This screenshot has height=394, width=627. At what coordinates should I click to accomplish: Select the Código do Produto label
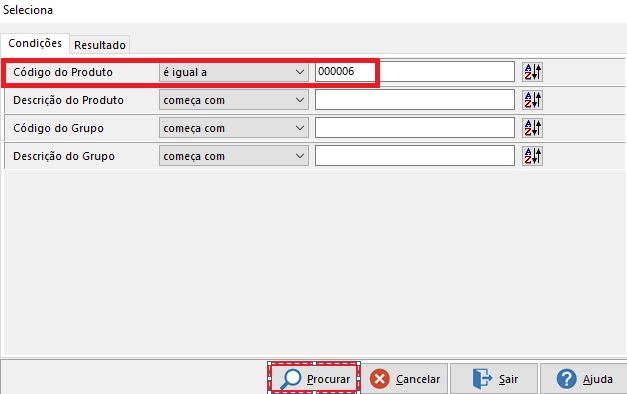(63, 72)
